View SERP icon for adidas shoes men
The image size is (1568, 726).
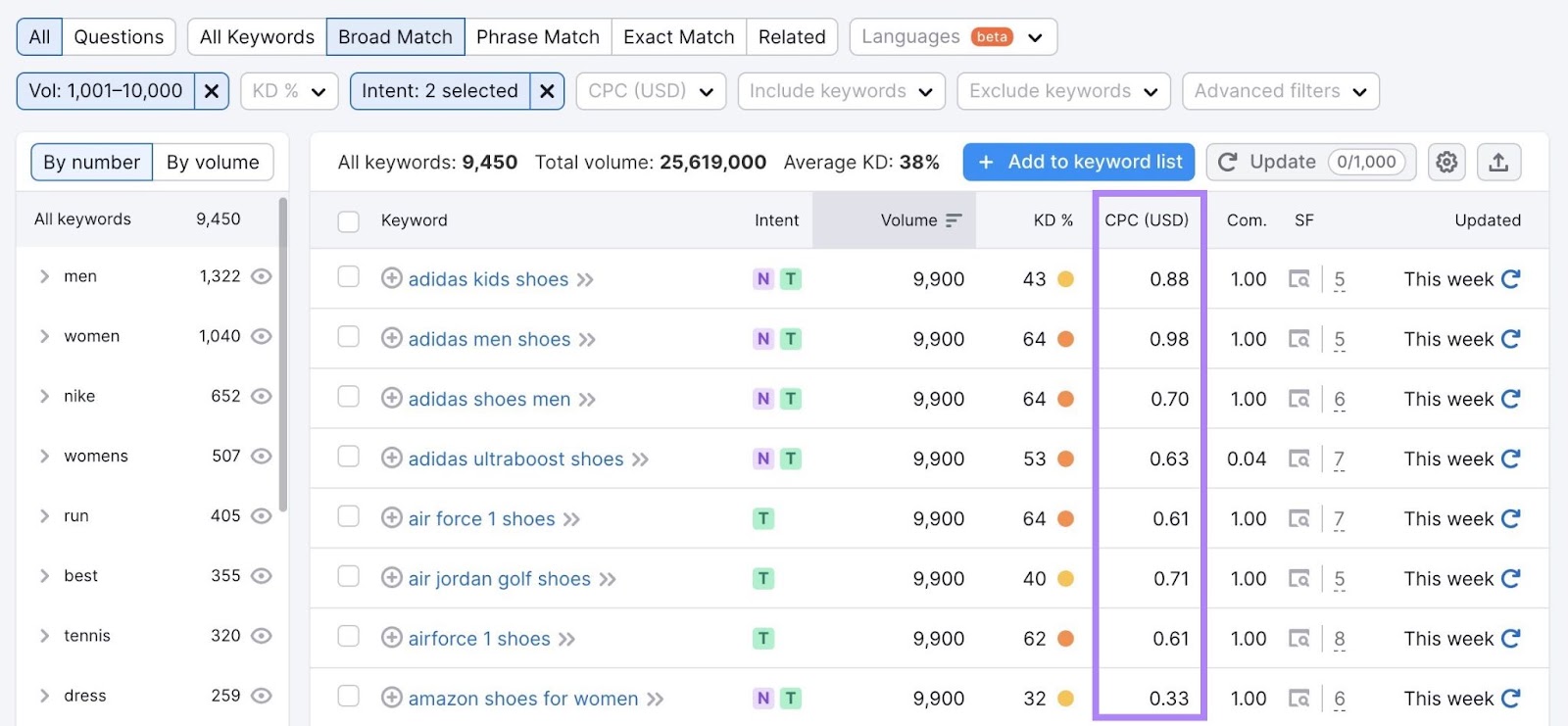point(1298,399)
